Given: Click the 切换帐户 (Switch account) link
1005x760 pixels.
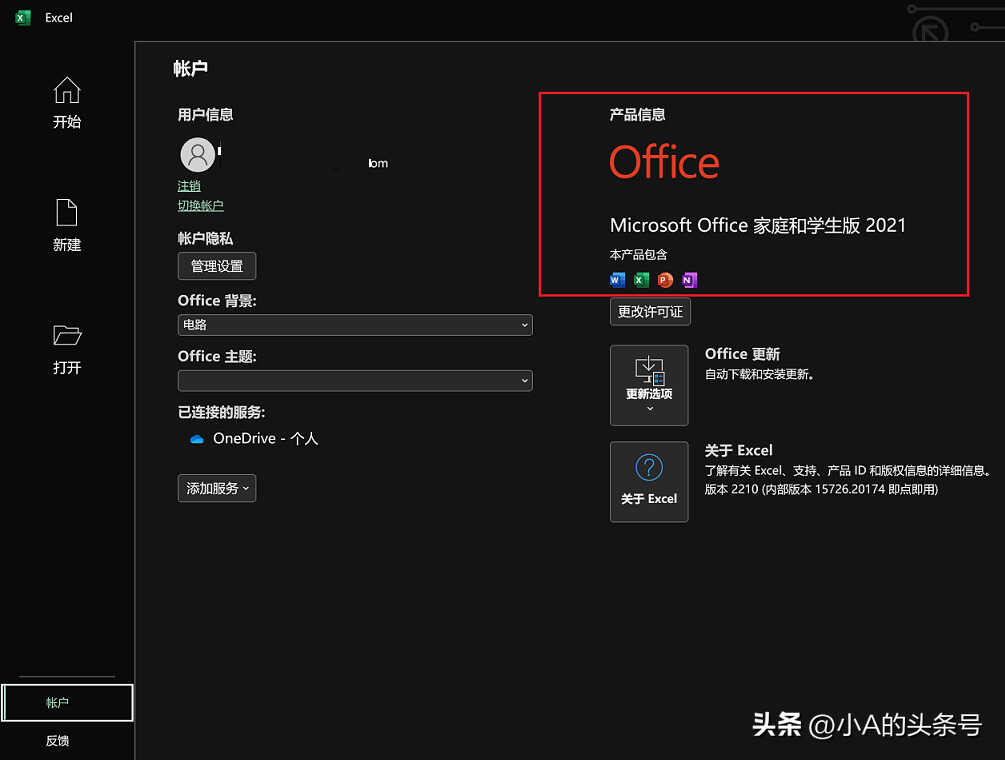Looking at the screenshot, I should coord(201,206).
